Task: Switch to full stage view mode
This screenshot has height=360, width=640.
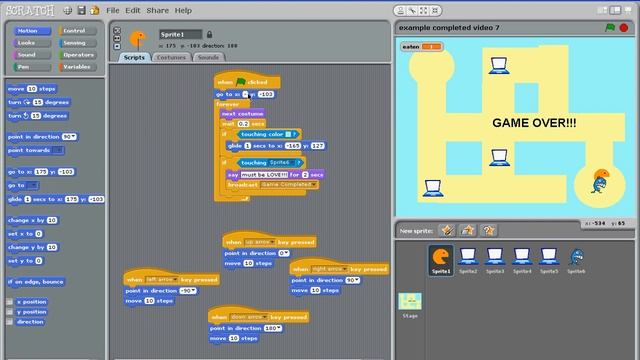Action: tap(615, 10)
